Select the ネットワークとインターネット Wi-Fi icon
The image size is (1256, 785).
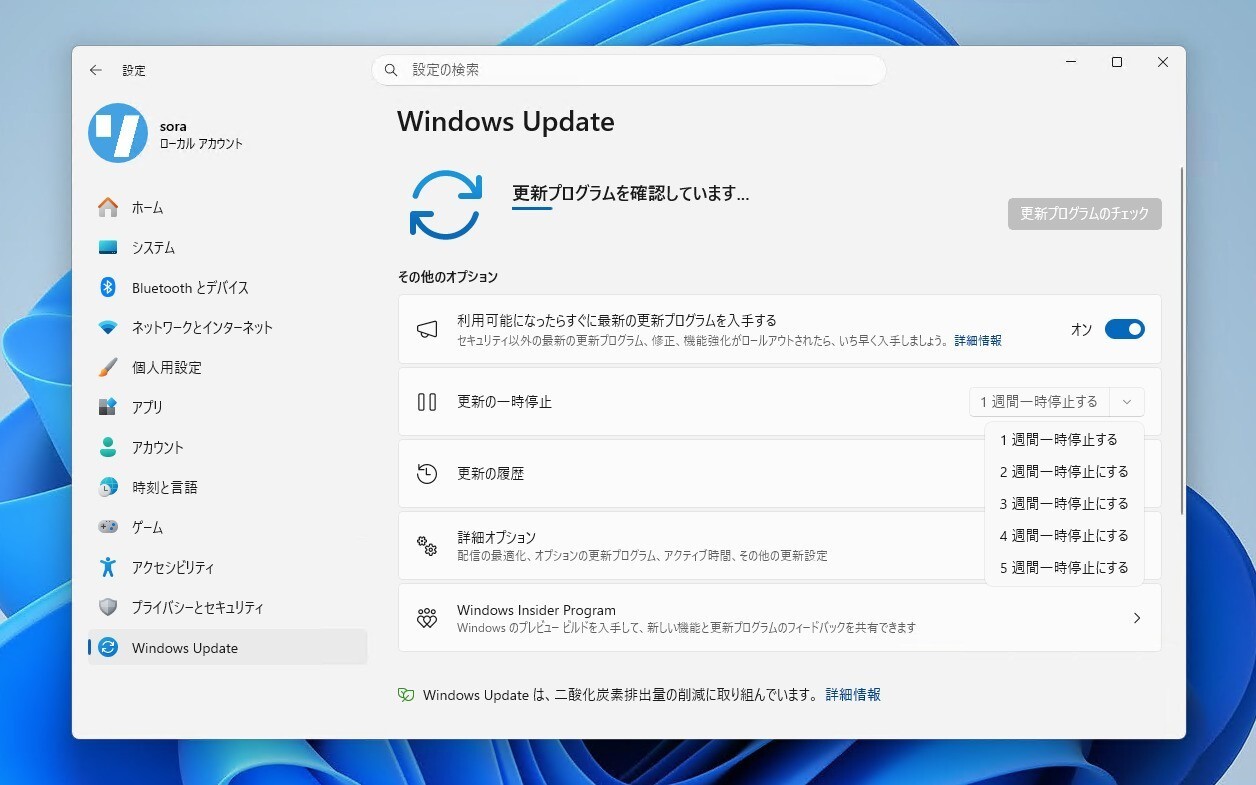pyautogui.click(x=108, y=328)
